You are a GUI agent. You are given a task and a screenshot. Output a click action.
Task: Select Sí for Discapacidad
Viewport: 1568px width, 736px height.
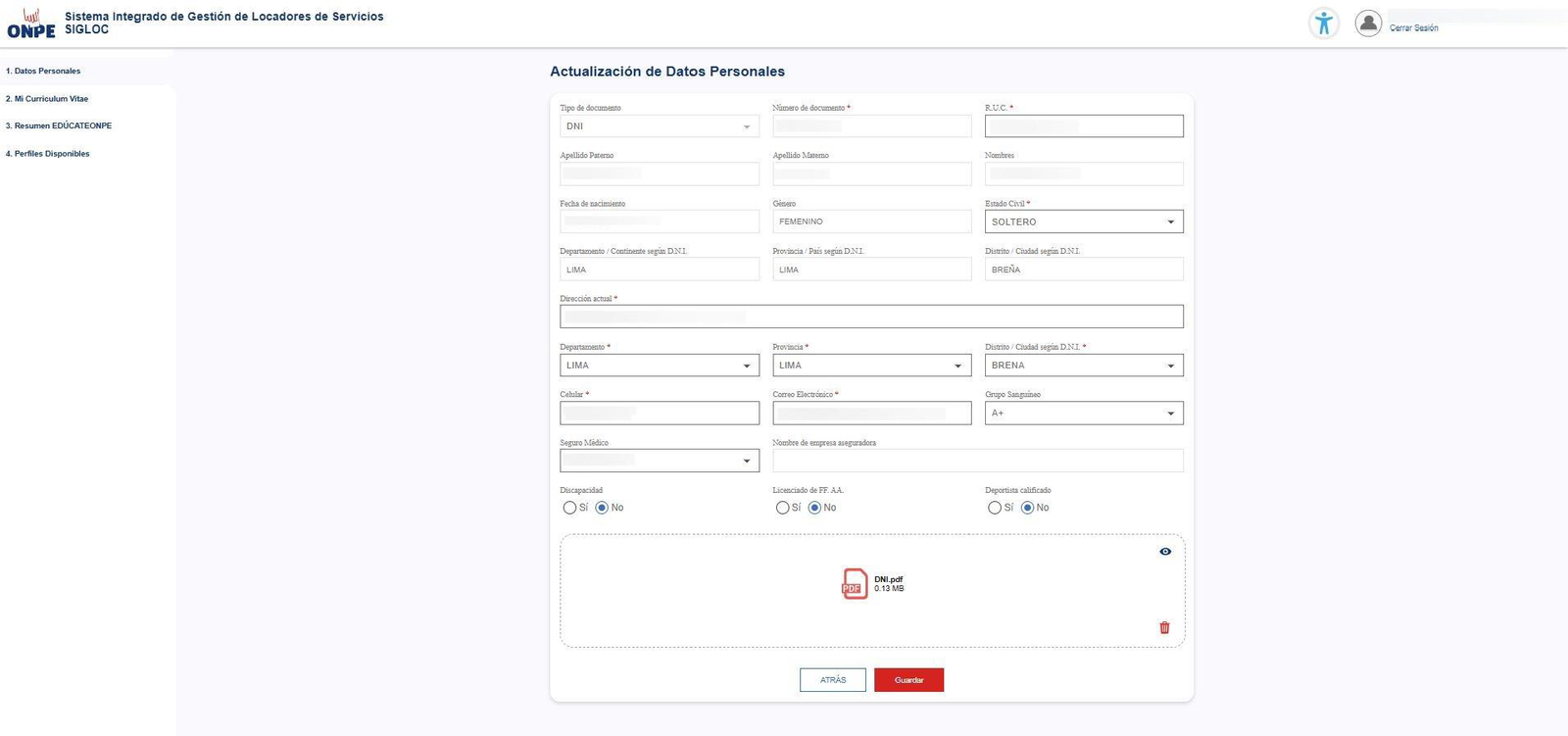(x=569, y=508)
